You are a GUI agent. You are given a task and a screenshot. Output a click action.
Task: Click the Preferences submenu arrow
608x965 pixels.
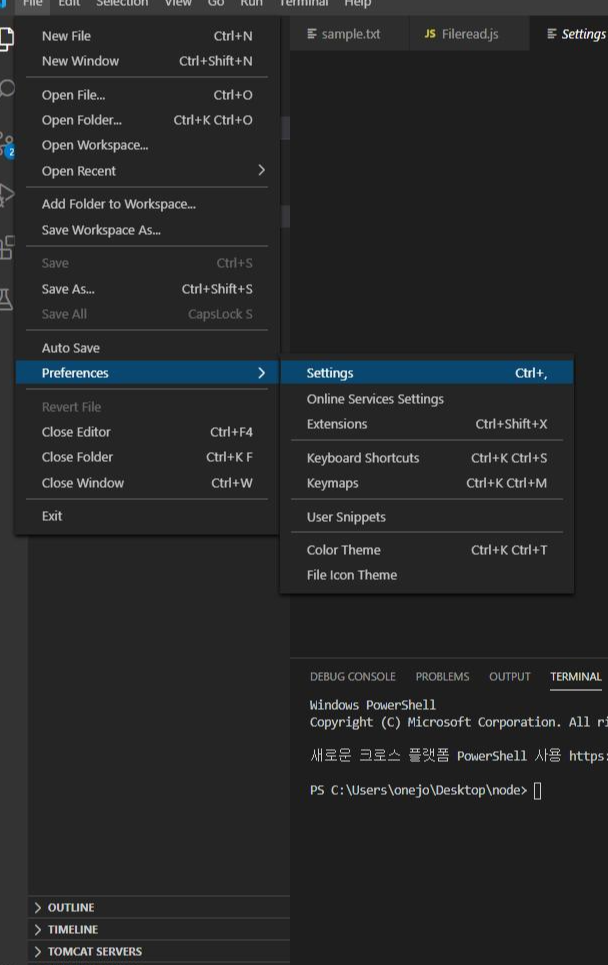tap(262, 373)
